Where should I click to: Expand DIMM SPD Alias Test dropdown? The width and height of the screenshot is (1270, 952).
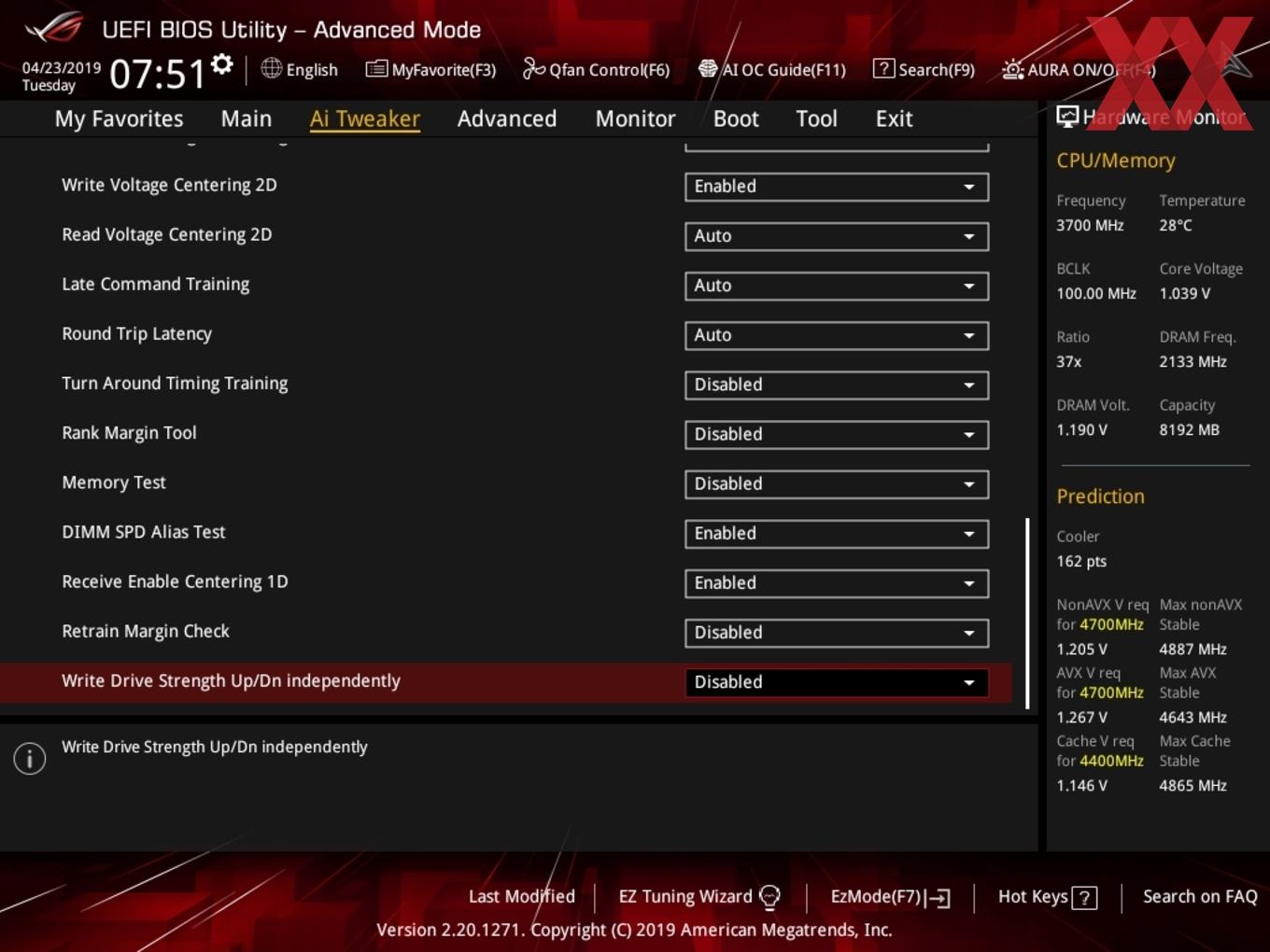pyautogui.click(x=837, y=533)
